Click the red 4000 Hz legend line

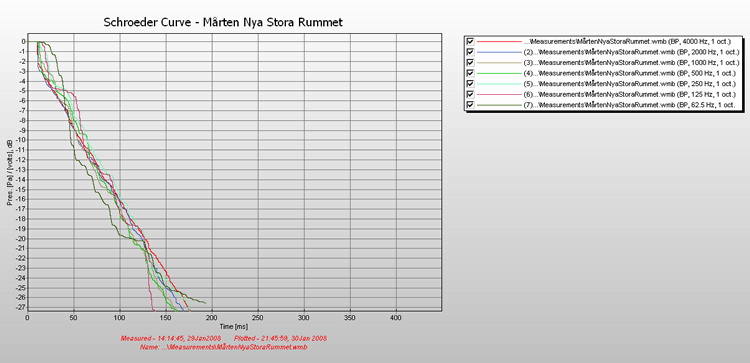click(x=499, y=42)
